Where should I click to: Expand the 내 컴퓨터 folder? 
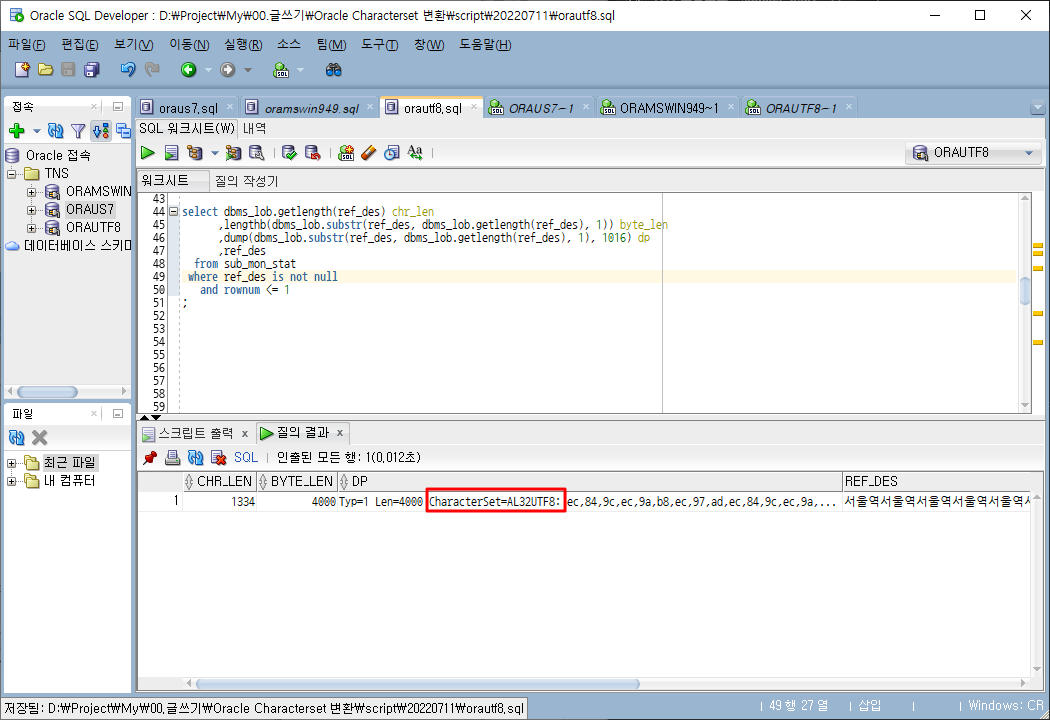pyautogui.click(x=11, y=481)
